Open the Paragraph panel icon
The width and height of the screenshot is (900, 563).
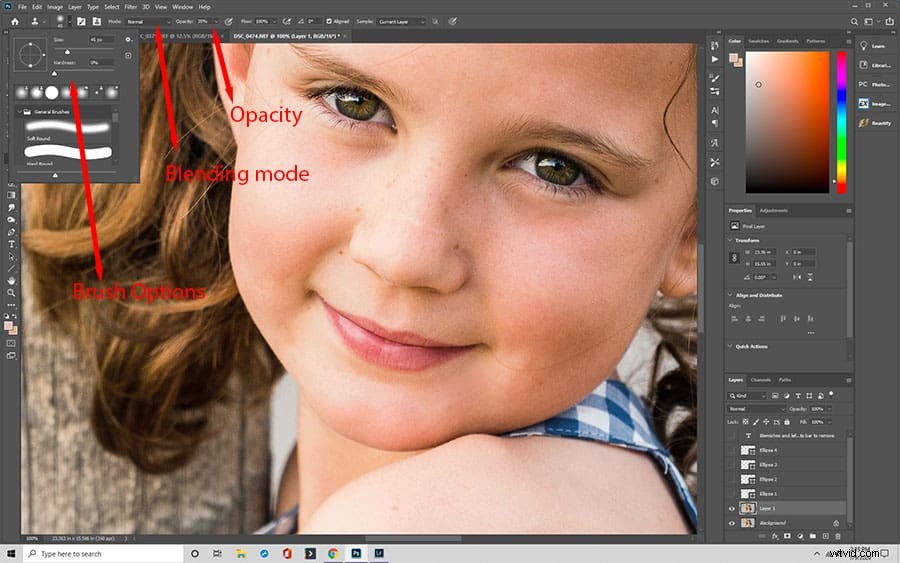point(715,123)
